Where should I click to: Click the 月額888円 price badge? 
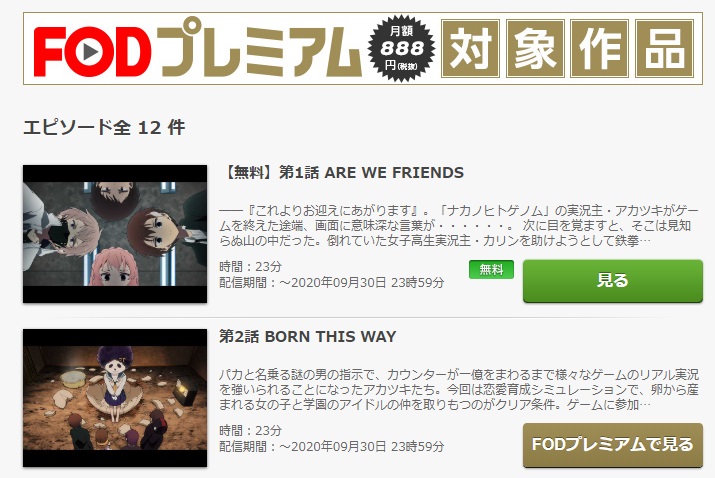[x=401, y=48]
